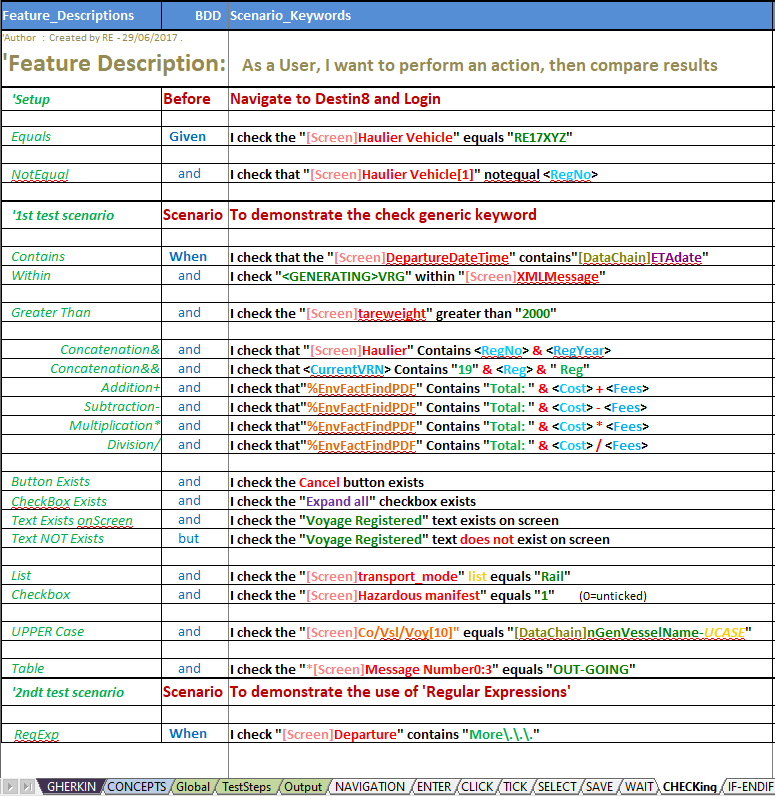Screen dimensions: 775x797
Task: Open the TICK sheet tab
Action: point(515,787)
